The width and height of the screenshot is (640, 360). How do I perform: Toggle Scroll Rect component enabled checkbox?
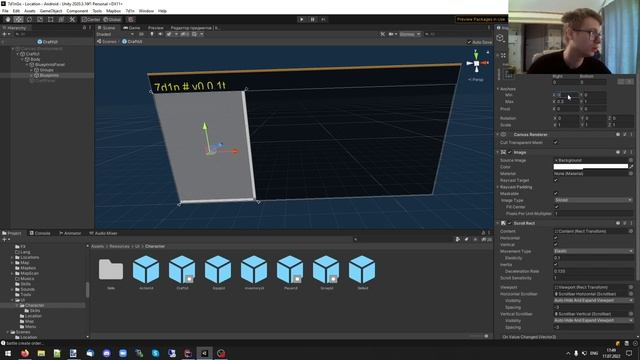pyautogui.click(x=510, y=223)
